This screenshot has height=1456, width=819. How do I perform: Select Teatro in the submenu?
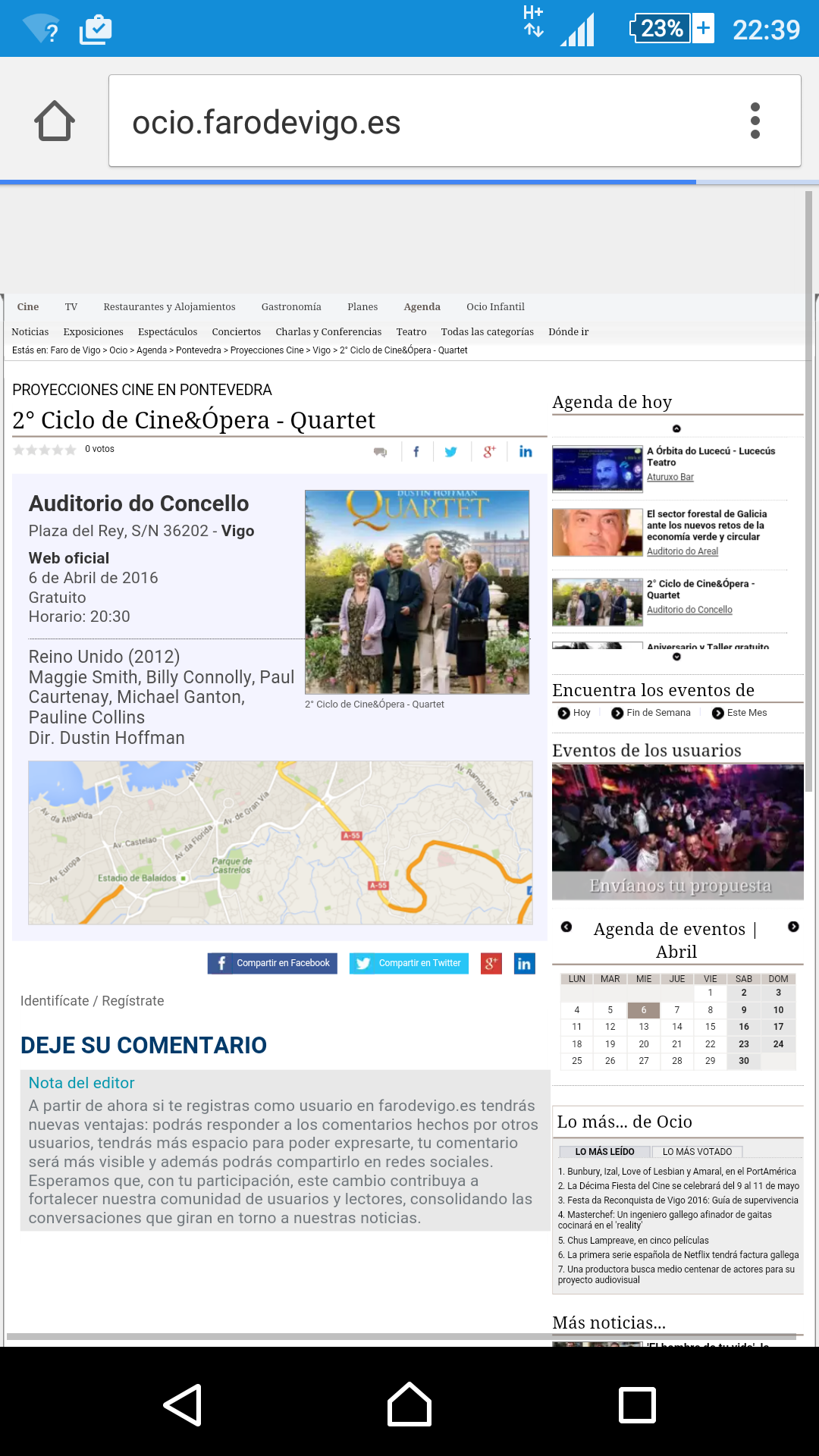click(x=411, y=332)
